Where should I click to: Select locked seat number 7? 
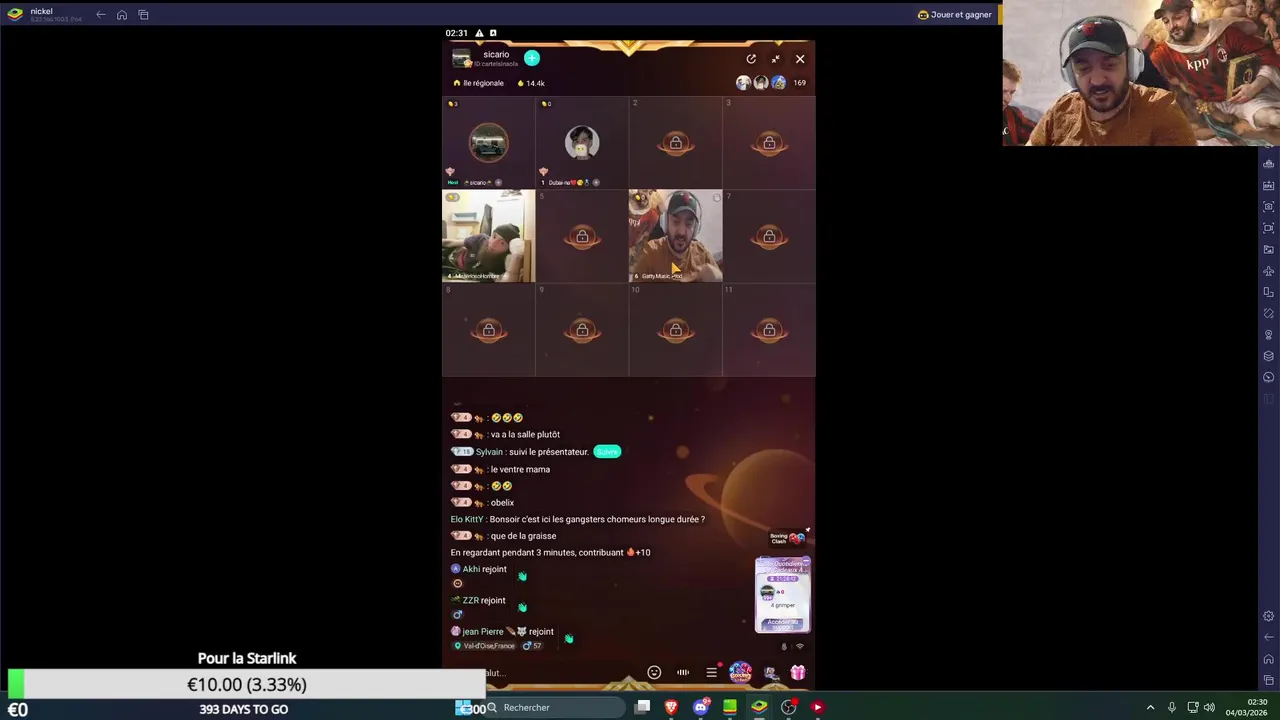769,236
